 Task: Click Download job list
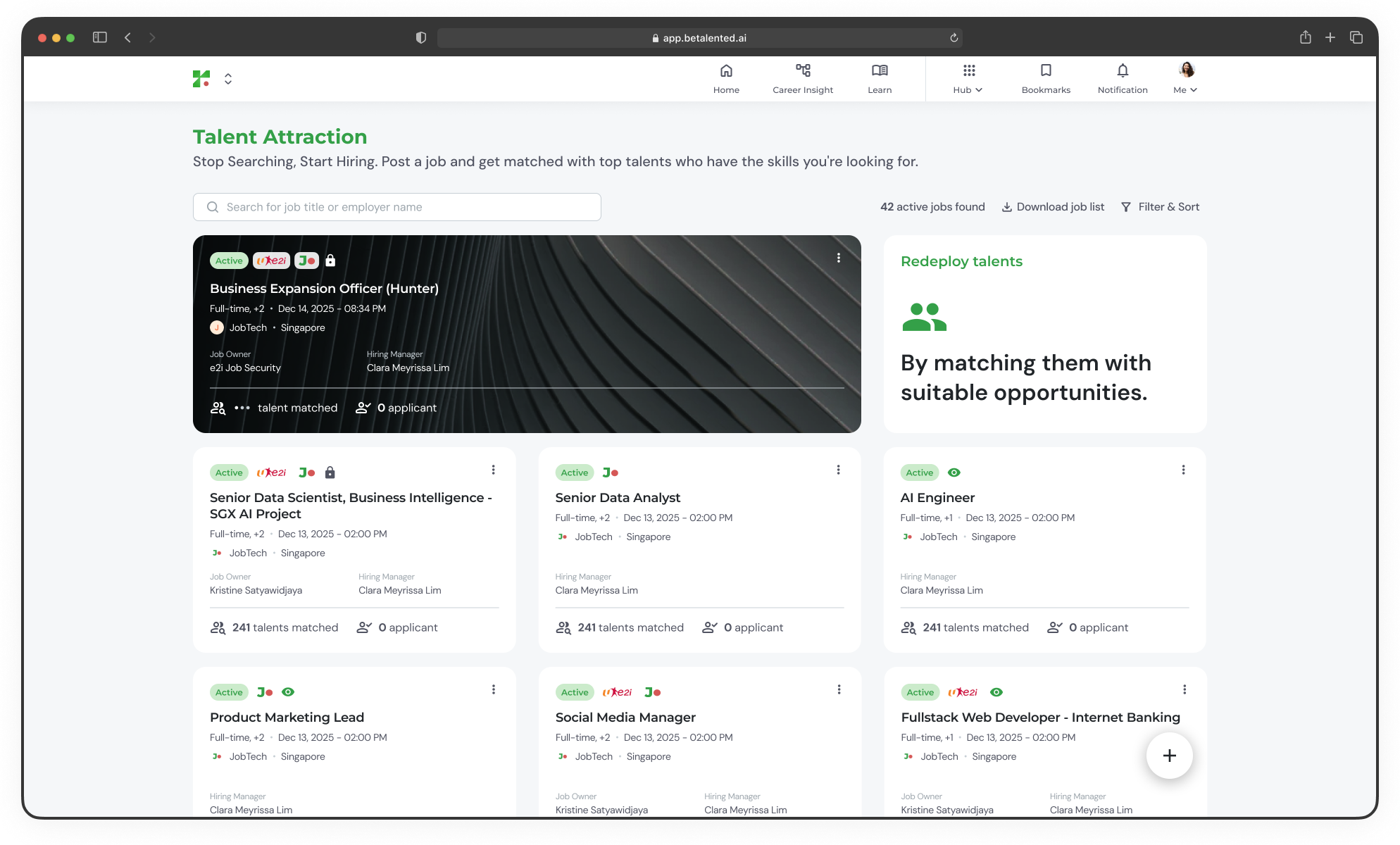[x=1053, y=207]
